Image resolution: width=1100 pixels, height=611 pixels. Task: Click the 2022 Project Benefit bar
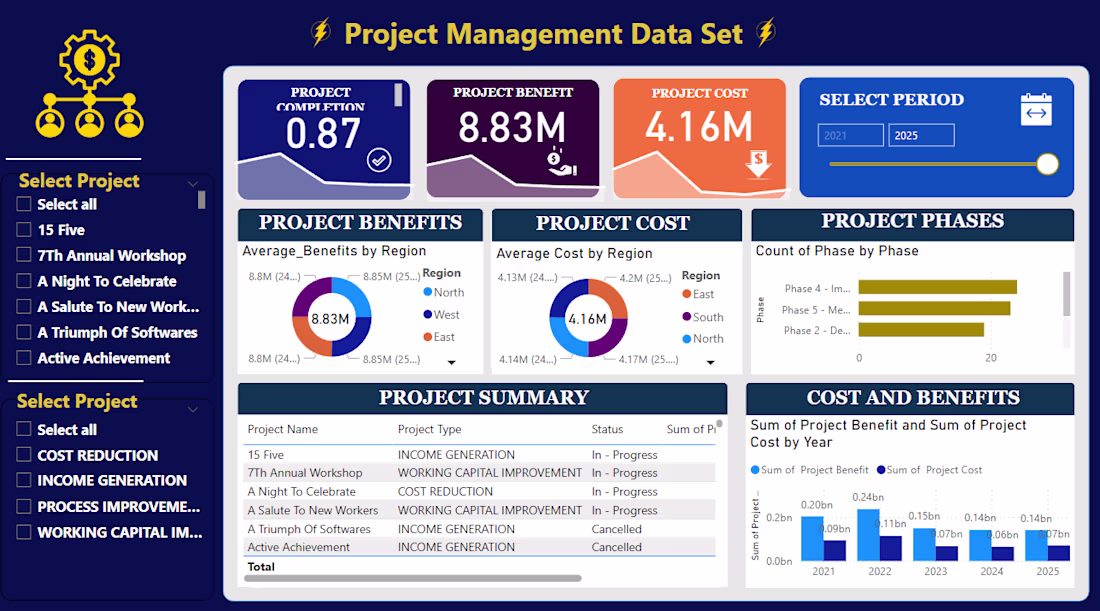click(x=868, y=535)
